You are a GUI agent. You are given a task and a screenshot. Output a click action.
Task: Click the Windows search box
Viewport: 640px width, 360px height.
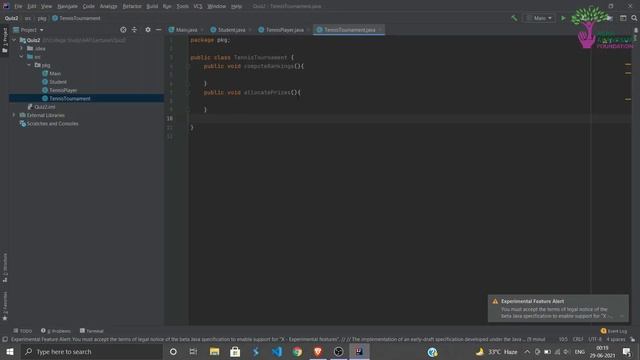point(91,351)
